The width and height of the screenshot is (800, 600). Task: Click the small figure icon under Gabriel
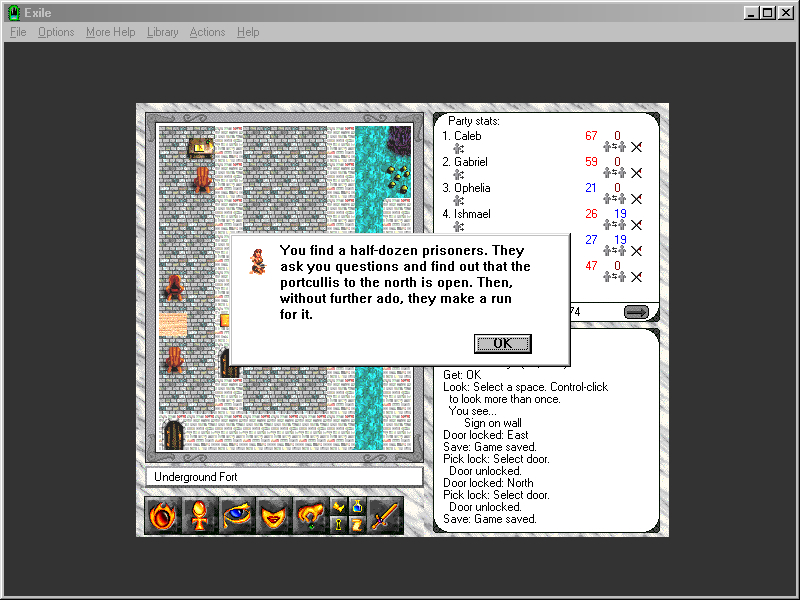coord(459,174)
